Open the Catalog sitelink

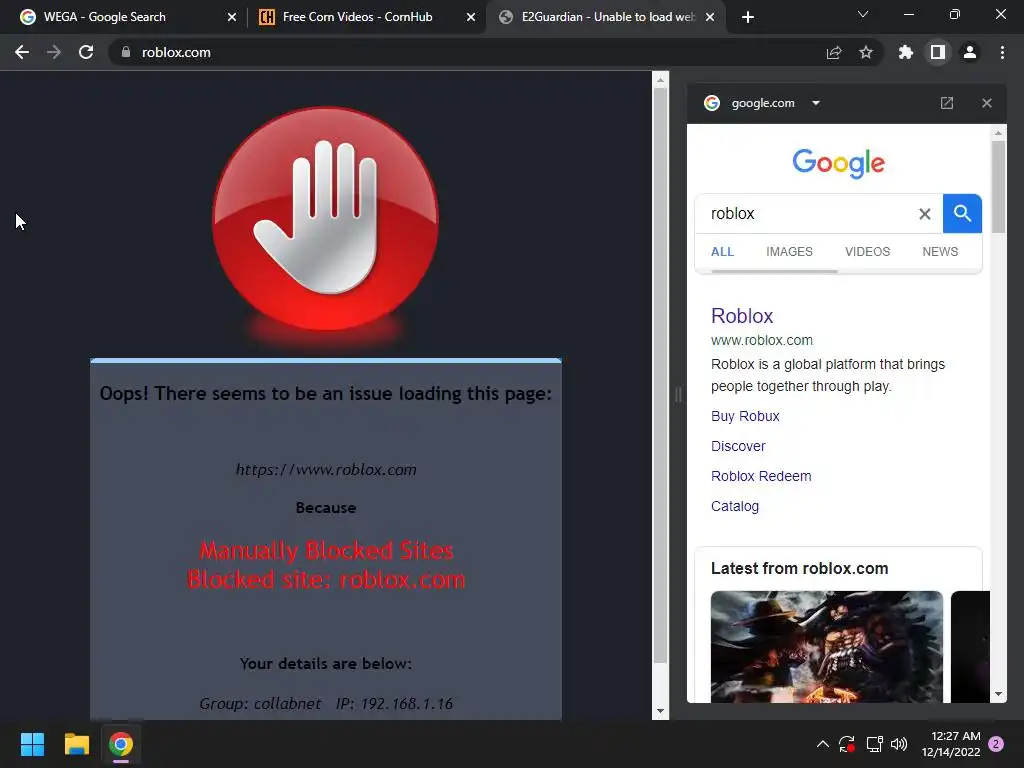pyautogui.click(x=735, y=506)
